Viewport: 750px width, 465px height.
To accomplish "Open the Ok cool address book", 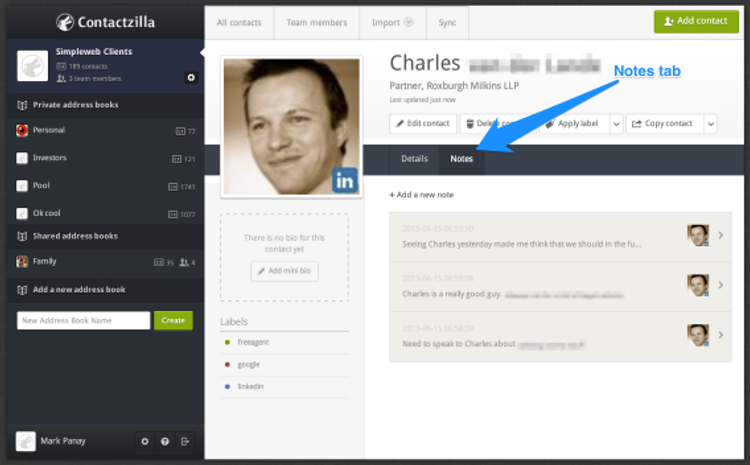I will click(105, 213).
